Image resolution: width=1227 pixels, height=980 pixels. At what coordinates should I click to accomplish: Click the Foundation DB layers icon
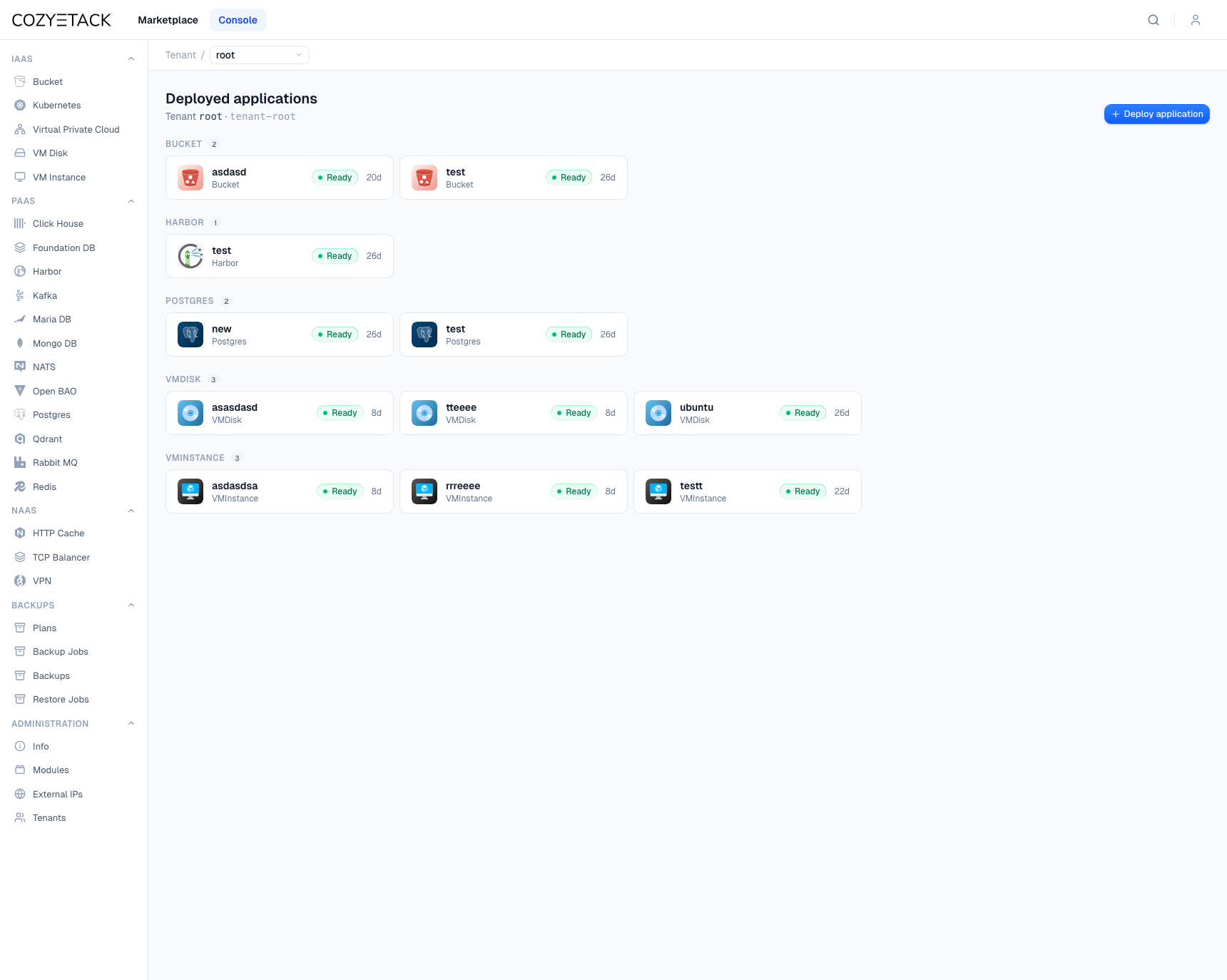tap(20, 248)
